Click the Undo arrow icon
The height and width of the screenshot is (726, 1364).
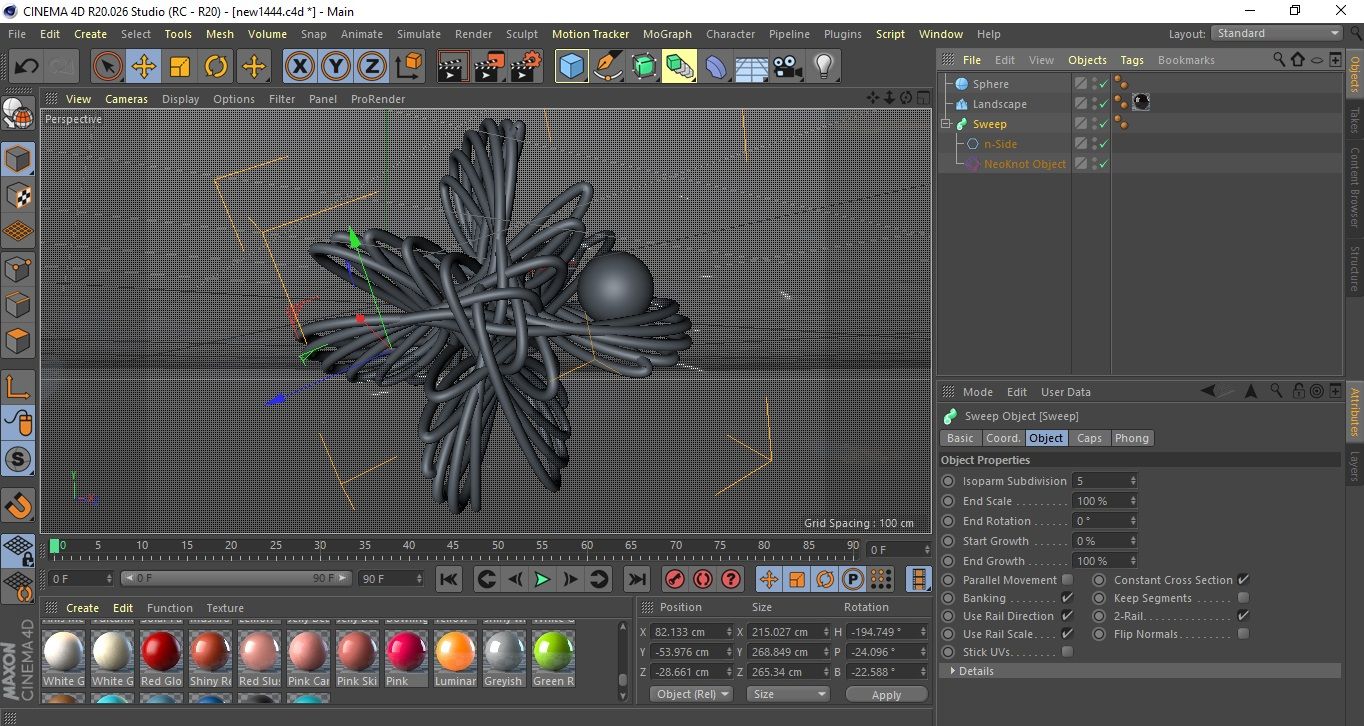[x=27, y=67]
